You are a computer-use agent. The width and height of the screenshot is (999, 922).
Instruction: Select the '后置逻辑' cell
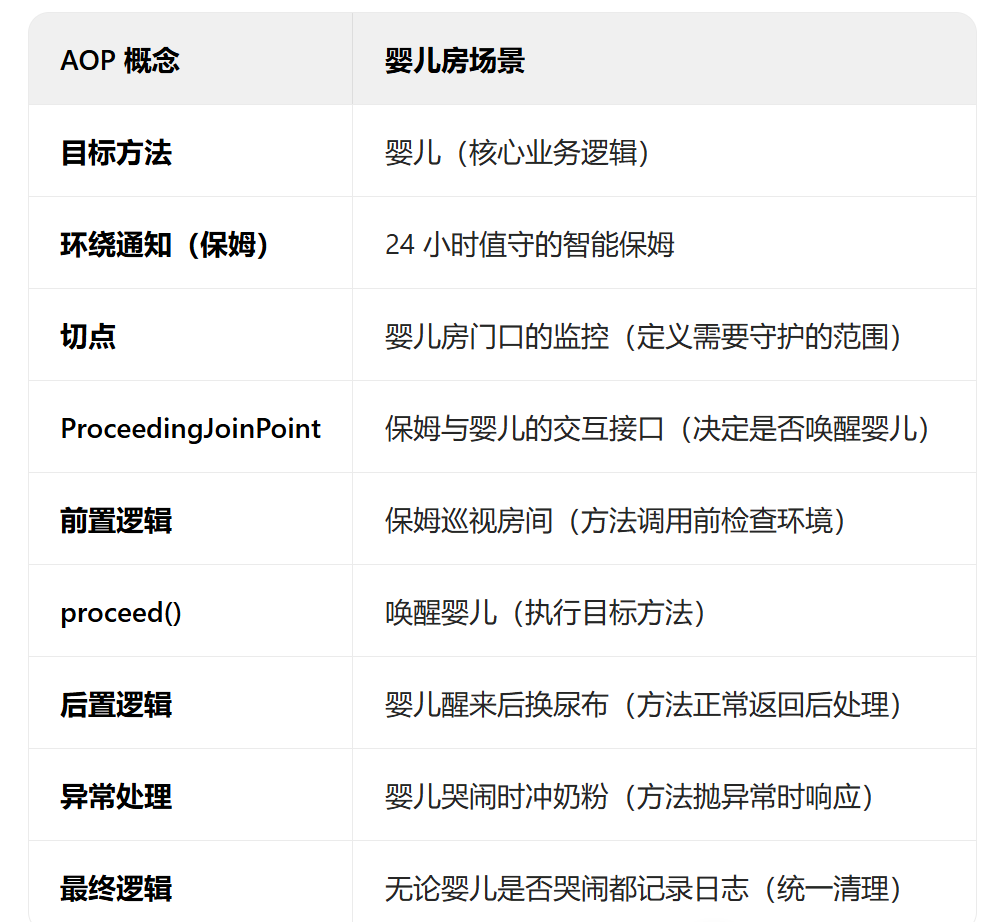click(190, 703)
